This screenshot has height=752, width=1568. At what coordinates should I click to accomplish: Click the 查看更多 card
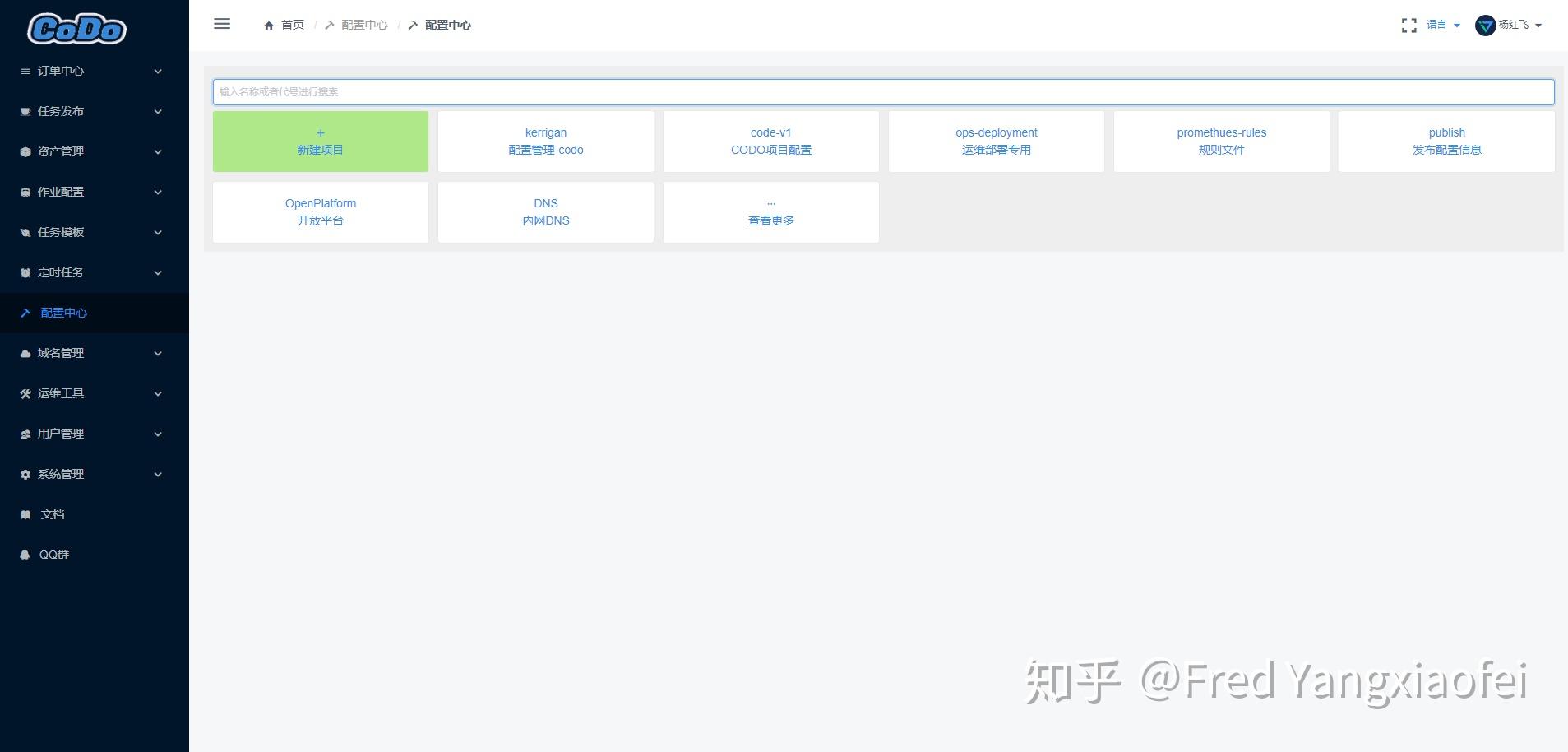[x=770, y=211]
